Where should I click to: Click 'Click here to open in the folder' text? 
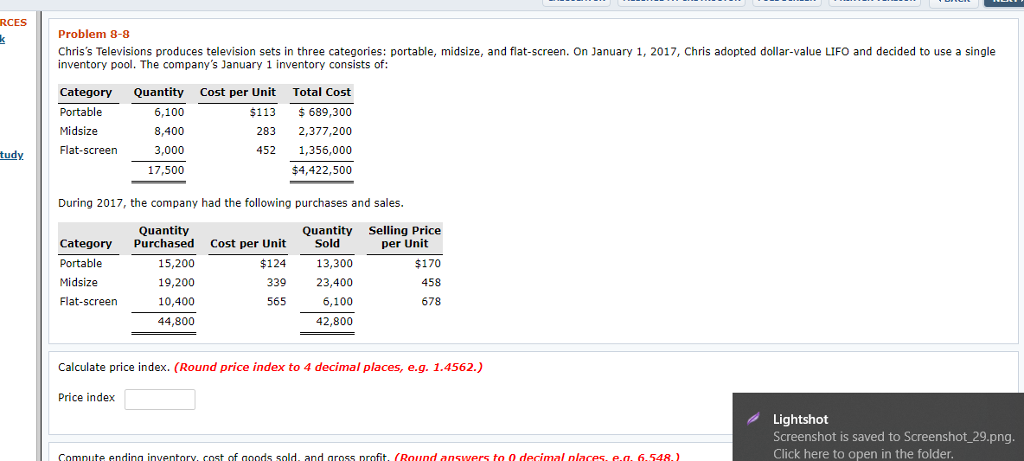(863, 454)
